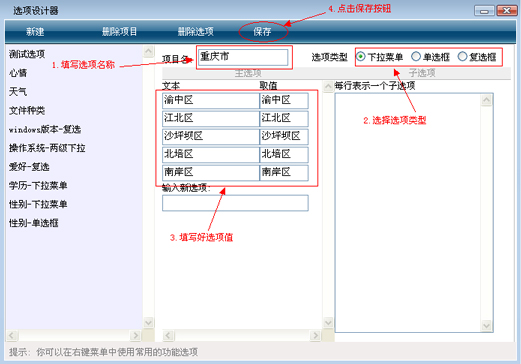Click the 北培区 text cell

pos(211,155)
